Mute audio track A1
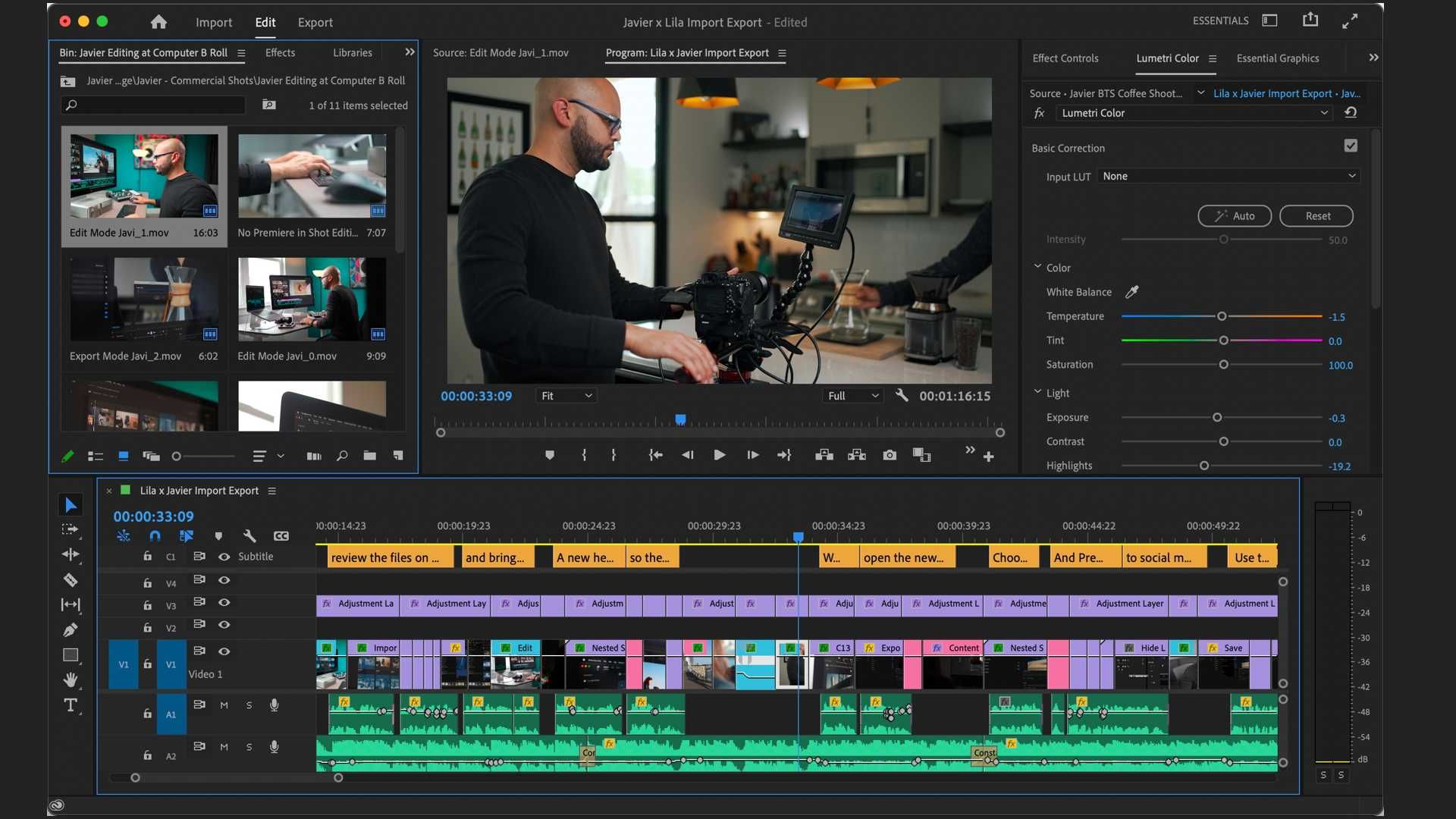 [x=224, y=705]
